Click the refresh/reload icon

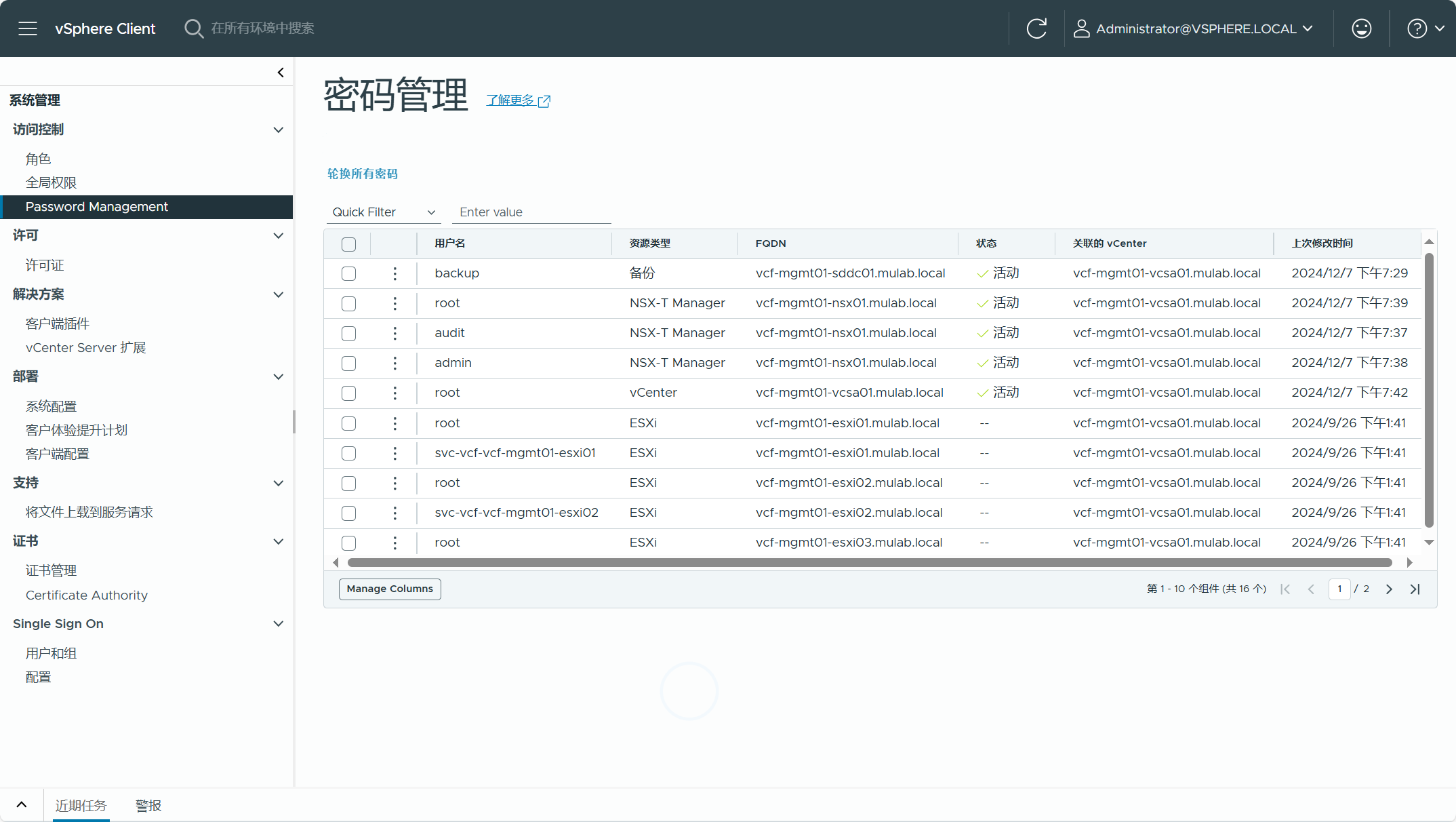[1037, 28]
